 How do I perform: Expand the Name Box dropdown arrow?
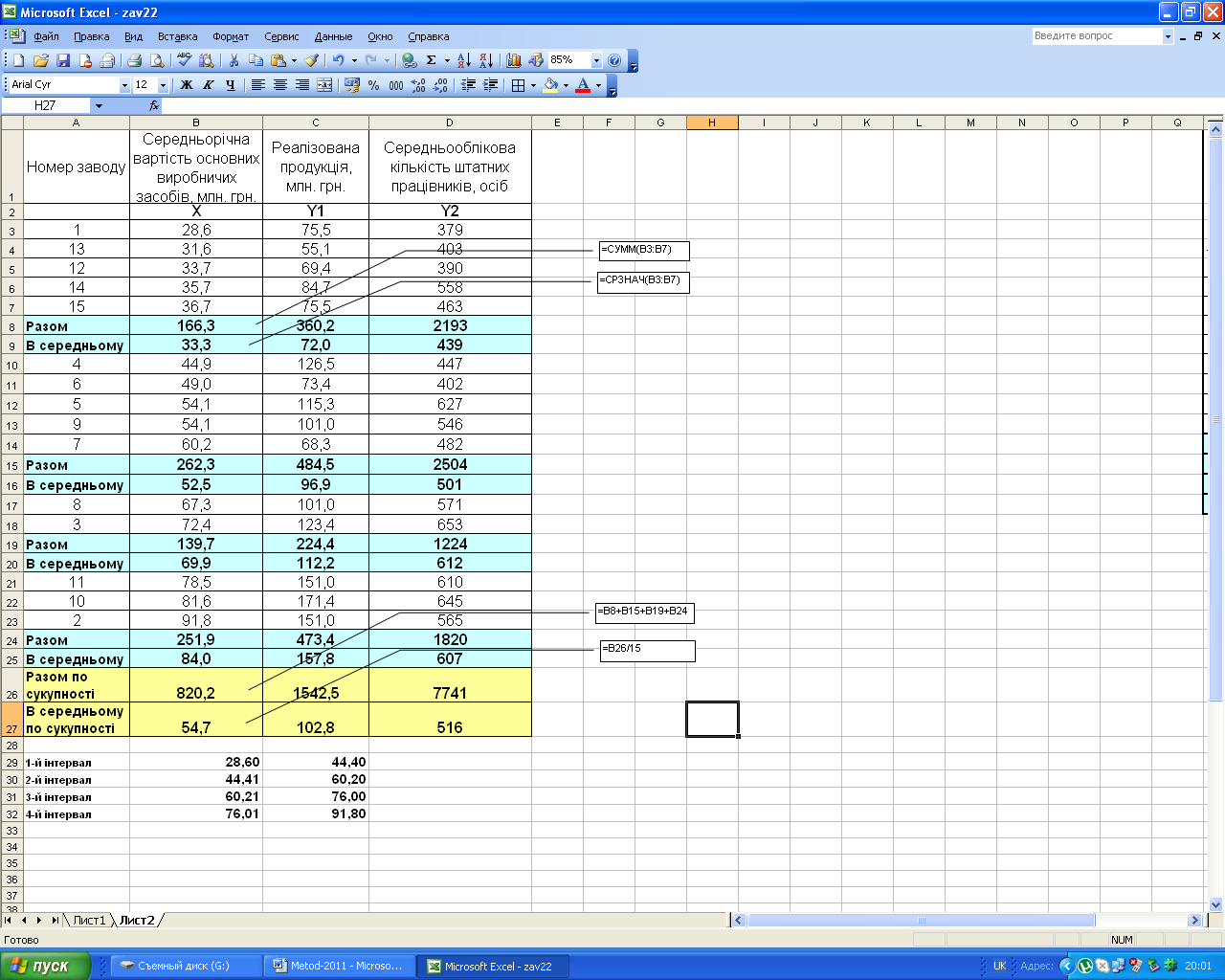point(98,105)
